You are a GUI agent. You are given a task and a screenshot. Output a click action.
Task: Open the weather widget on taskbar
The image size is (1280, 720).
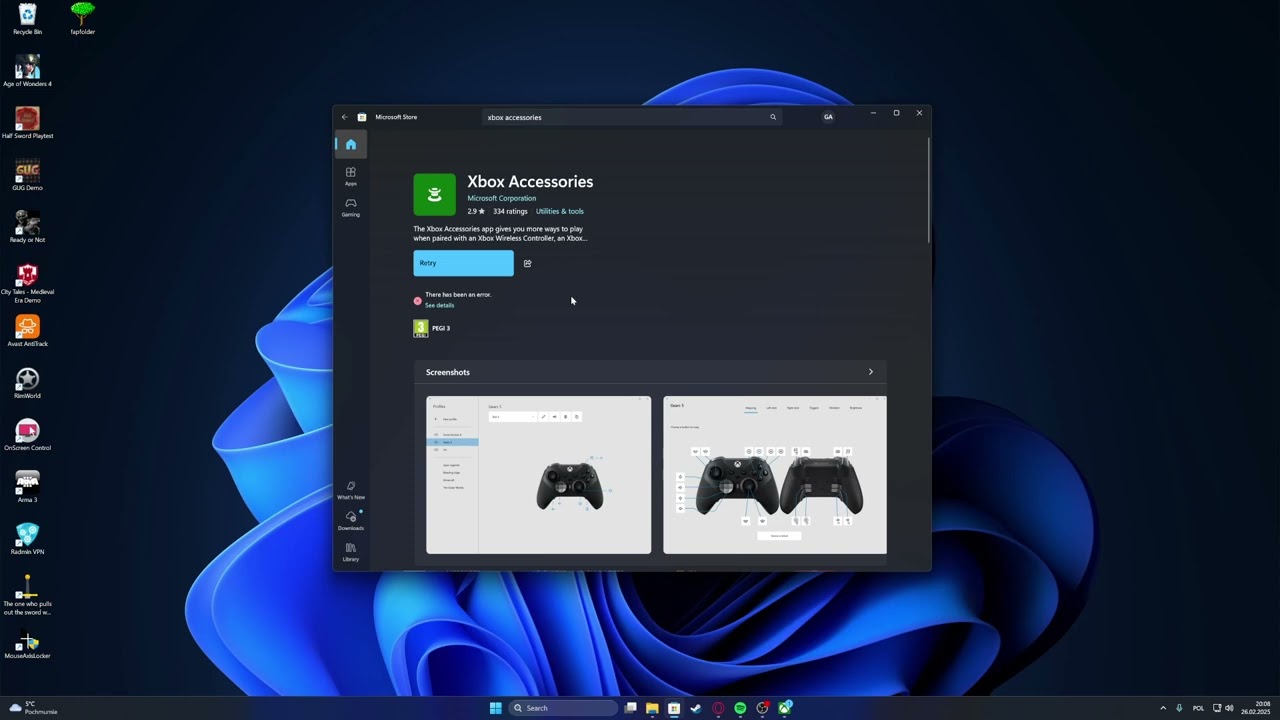pos(33,708)
